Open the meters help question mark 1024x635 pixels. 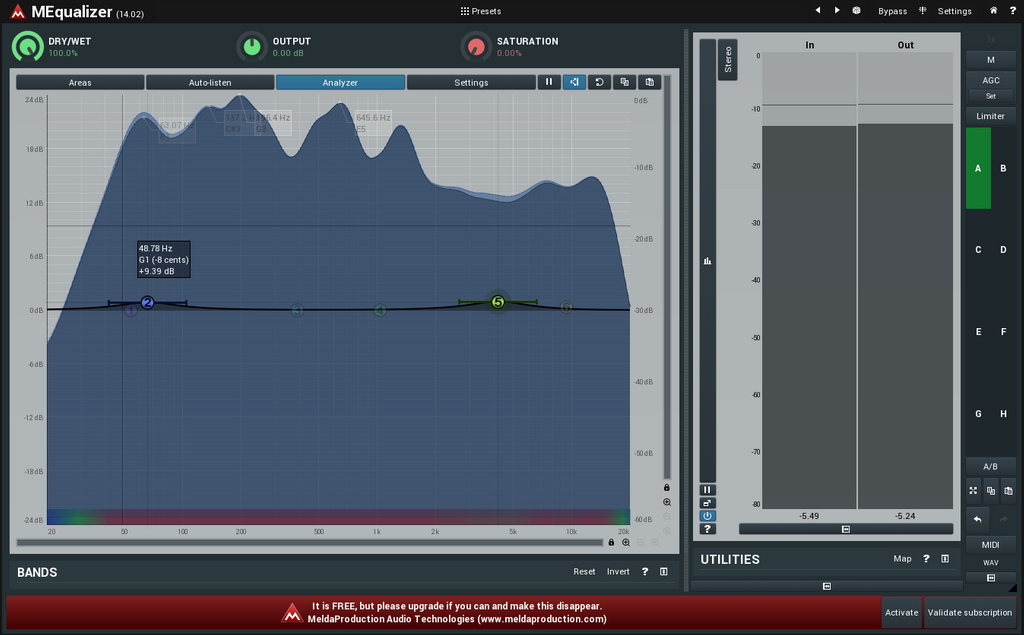pyautogui.click(x=707, y=529)
